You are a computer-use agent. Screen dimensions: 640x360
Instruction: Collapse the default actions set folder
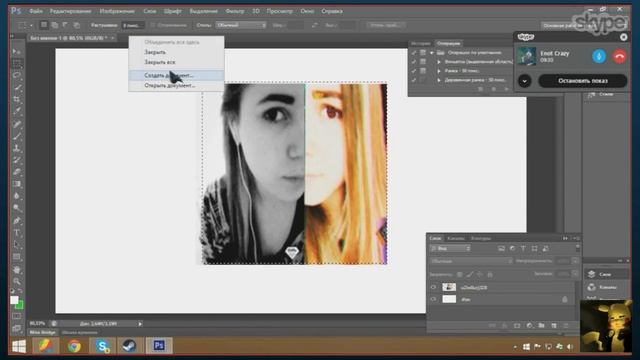click(431, 53)
